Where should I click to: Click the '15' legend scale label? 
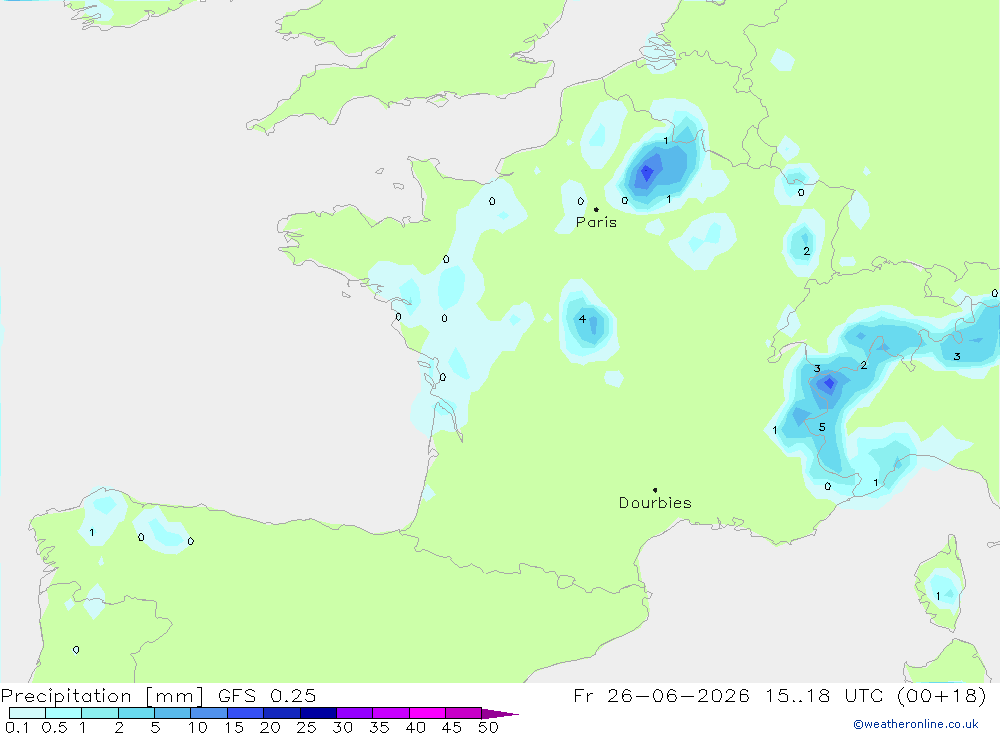234,727
